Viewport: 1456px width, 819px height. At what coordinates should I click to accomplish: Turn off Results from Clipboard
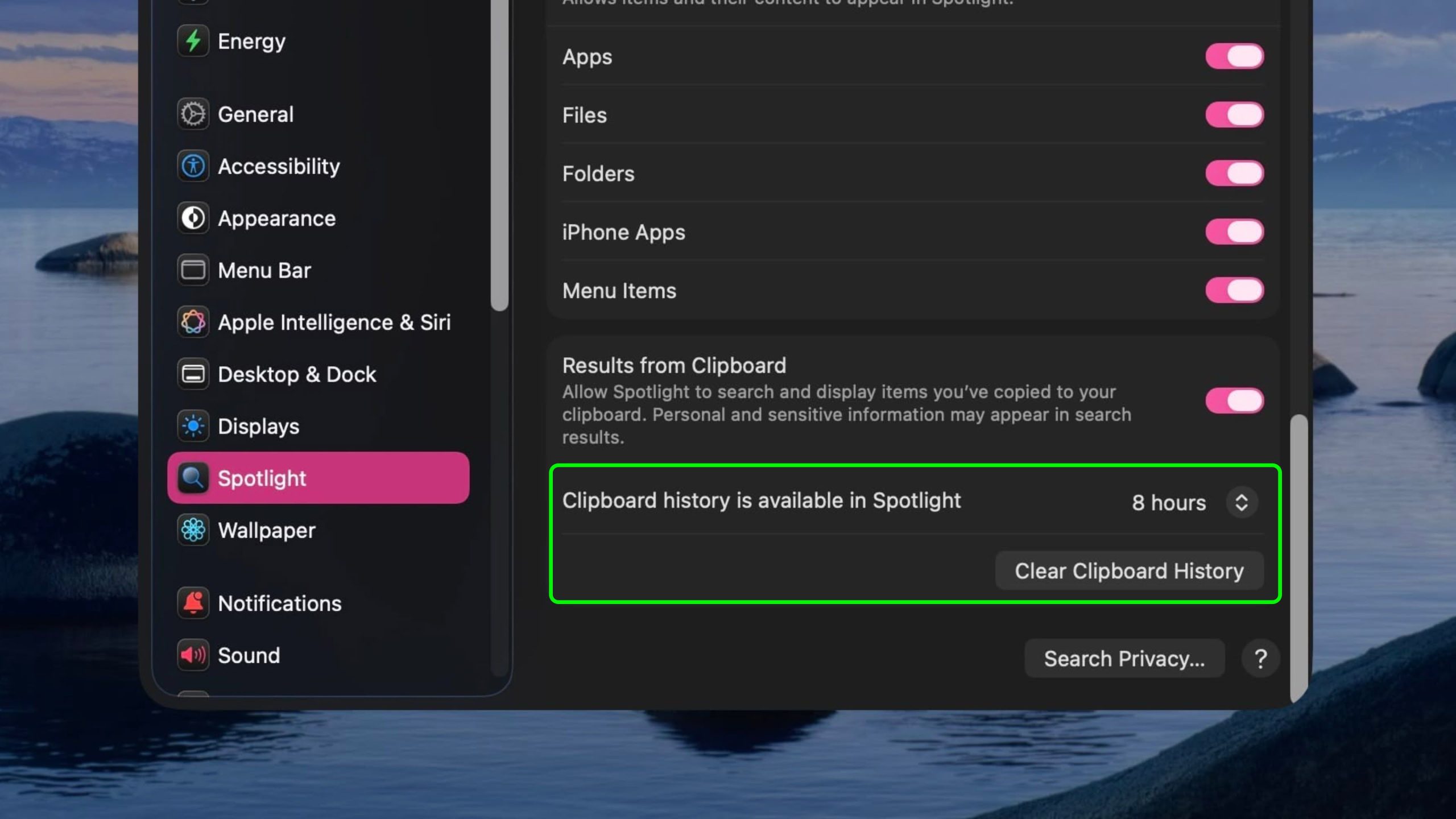(1235, 400)
